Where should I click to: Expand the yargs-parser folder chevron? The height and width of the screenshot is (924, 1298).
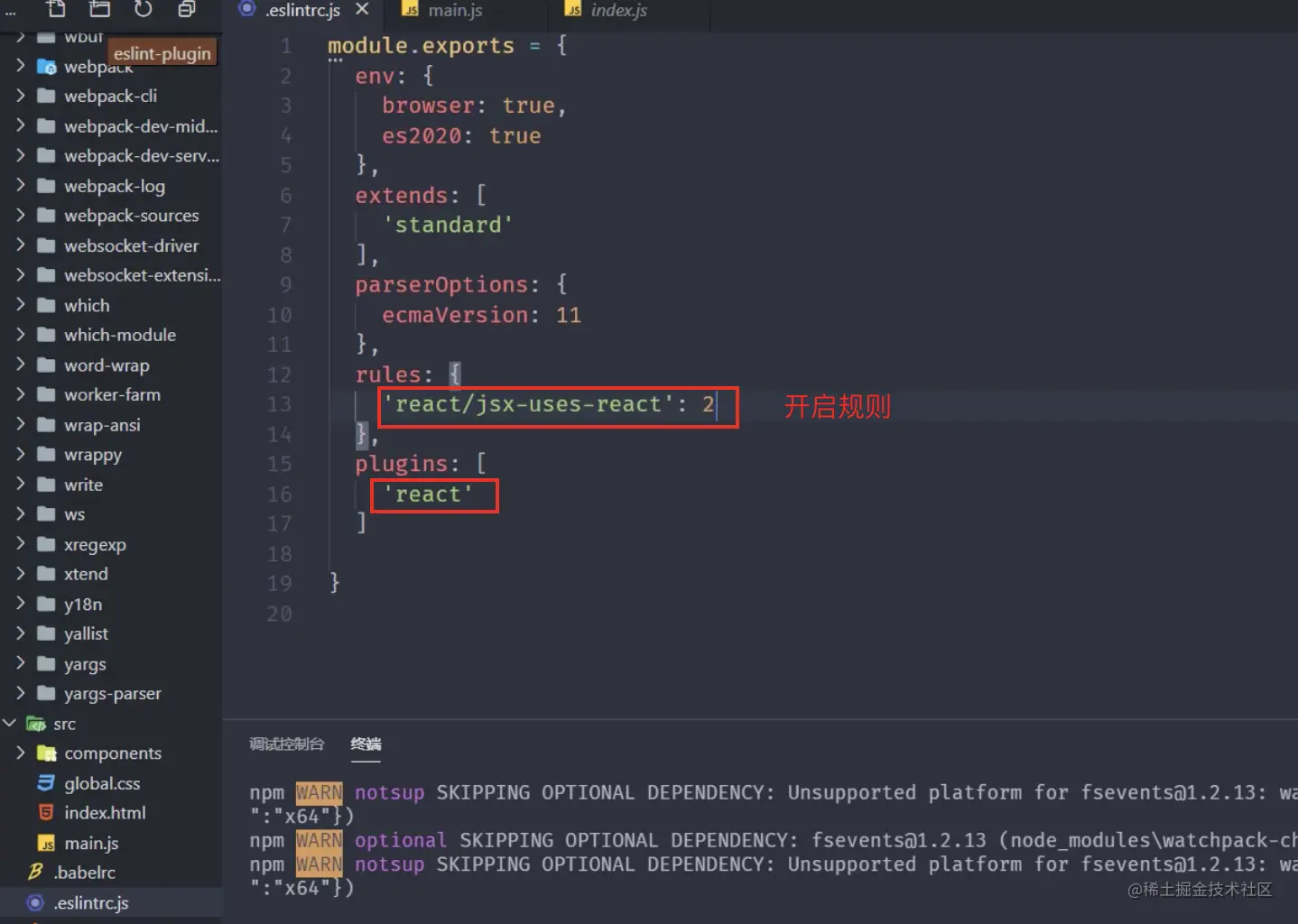point(20,692)
